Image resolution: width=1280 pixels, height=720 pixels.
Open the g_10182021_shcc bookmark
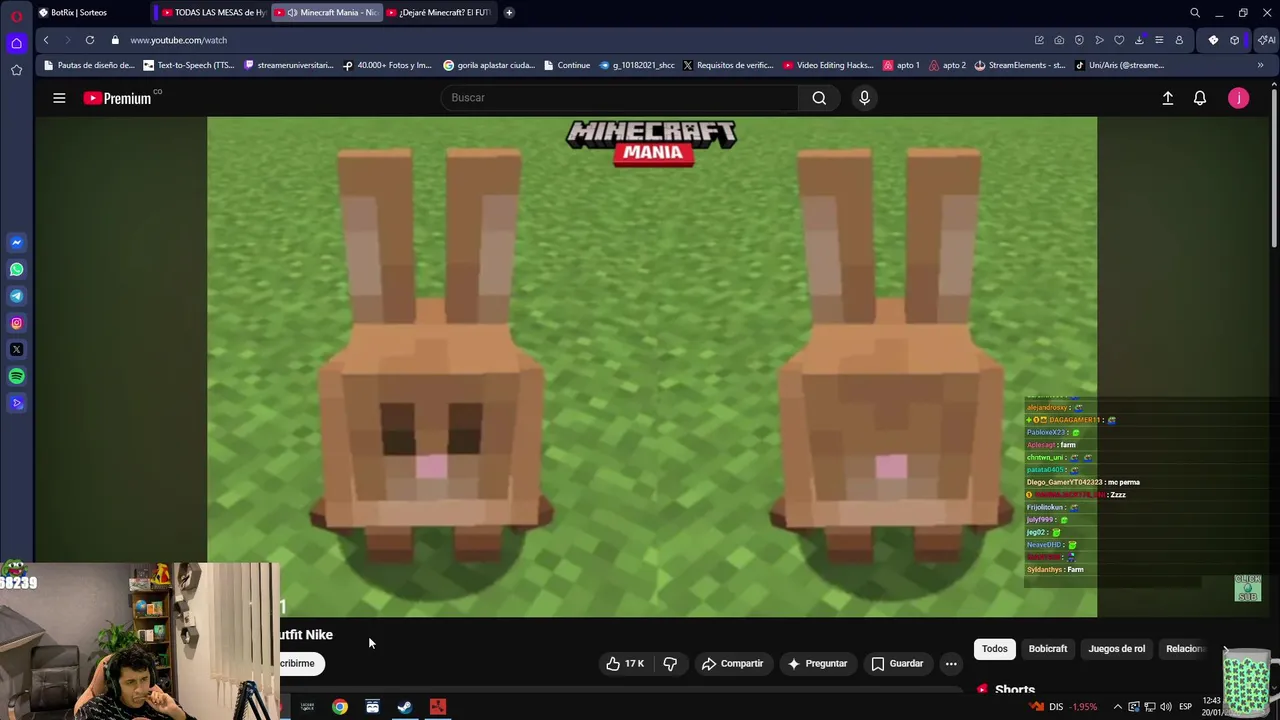click(x=636, y=65)
